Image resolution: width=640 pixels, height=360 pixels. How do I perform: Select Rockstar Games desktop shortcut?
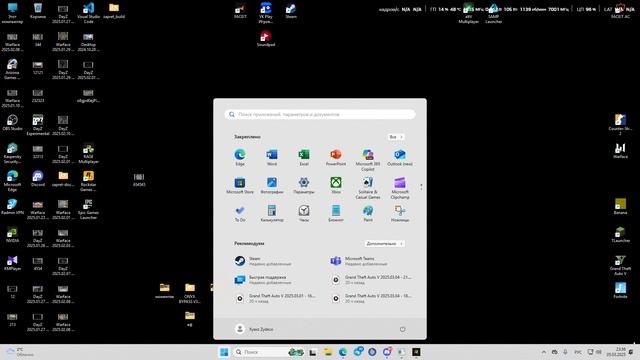(x=88, y=181)
